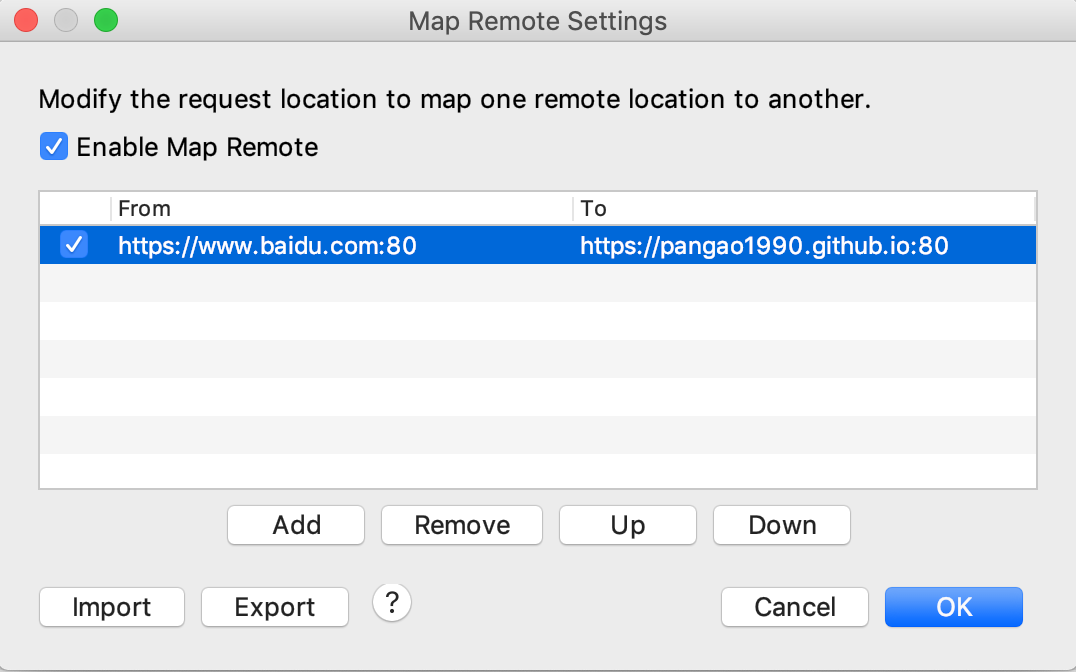Image resolution: width=1076 pixels, height=672 pixels.
Task: Sort by the To column header
Action: pos(804,208)
